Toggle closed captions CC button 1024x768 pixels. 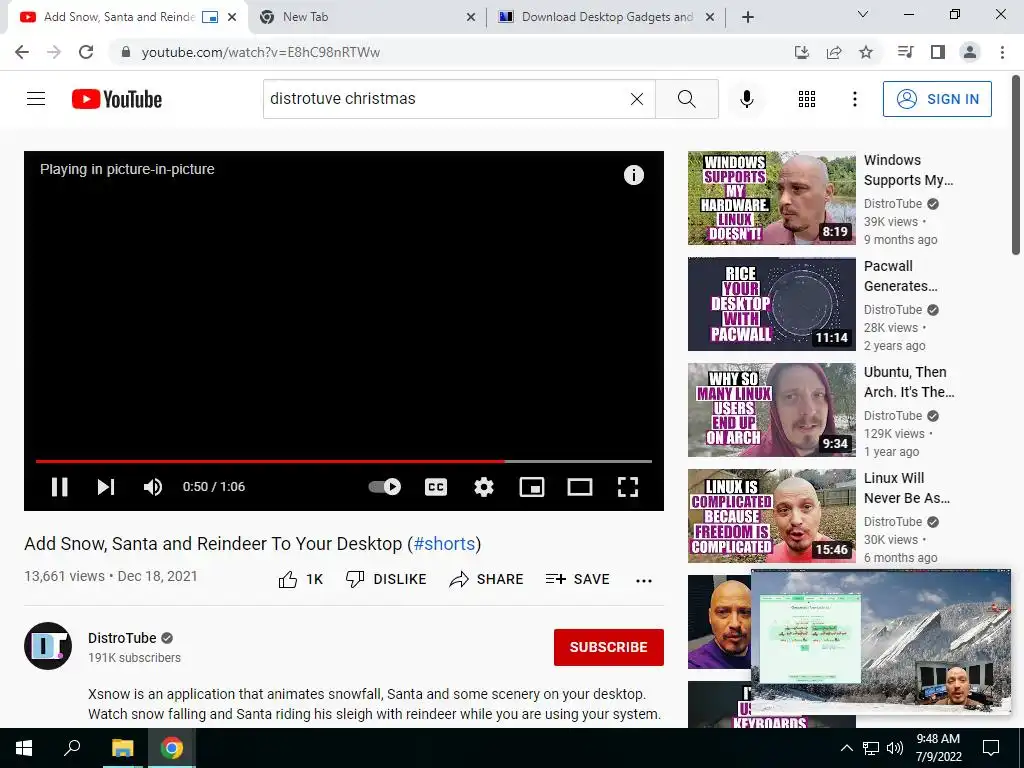pos(436,487)
